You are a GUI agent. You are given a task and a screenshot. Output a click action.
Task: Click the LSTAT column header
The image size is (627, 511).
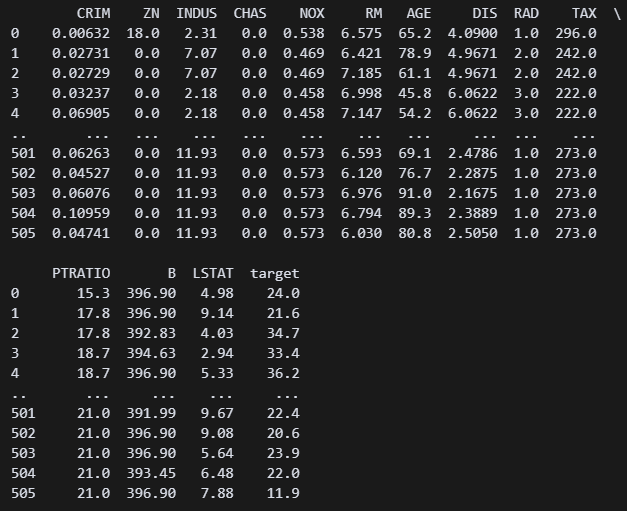[x=213, y=273]
